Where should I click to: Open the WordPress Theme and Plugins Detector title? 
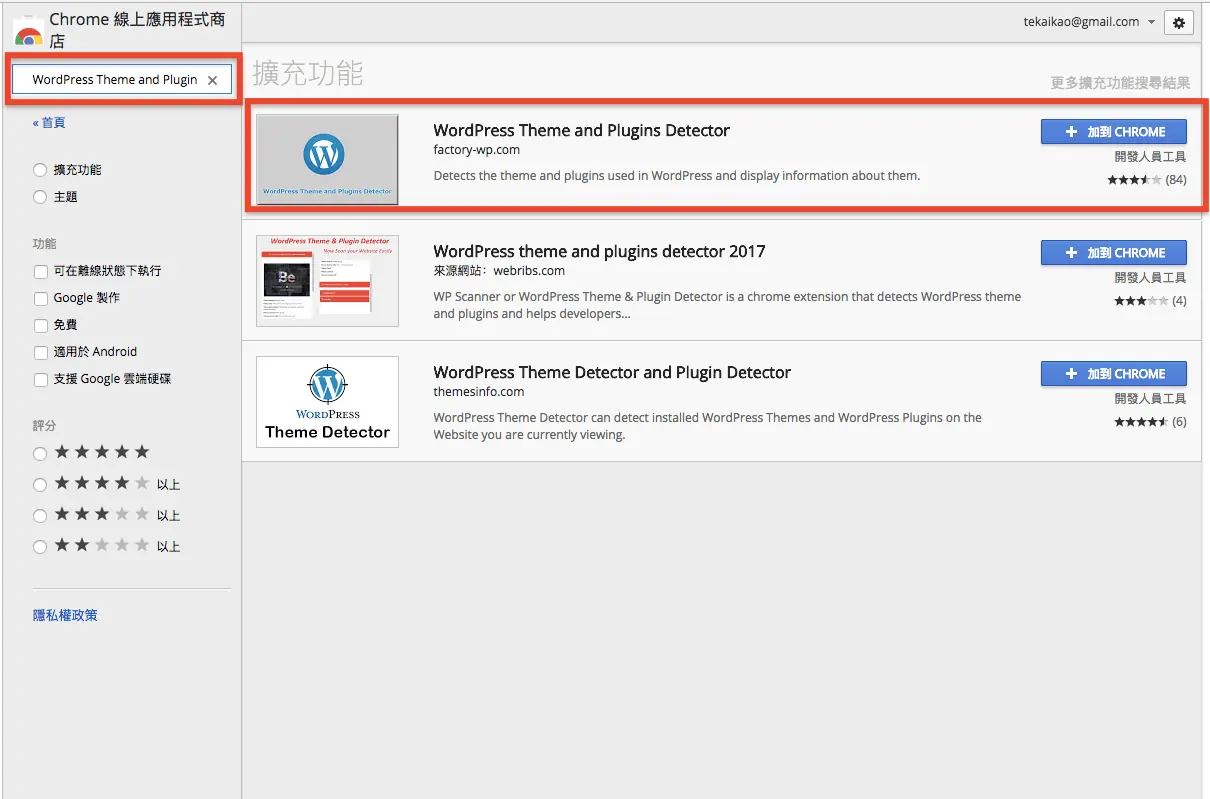coord(582,130)
